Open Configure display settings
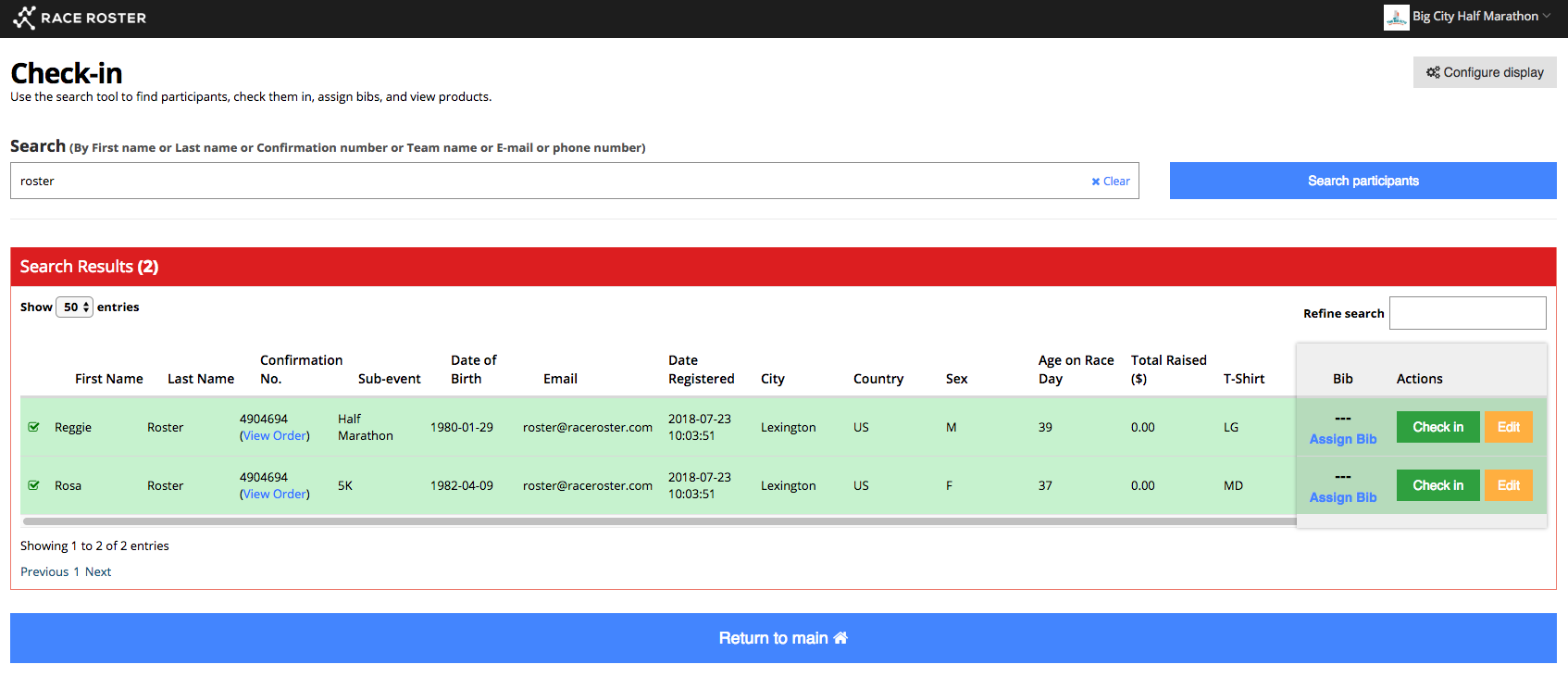 click(1485, 72)
